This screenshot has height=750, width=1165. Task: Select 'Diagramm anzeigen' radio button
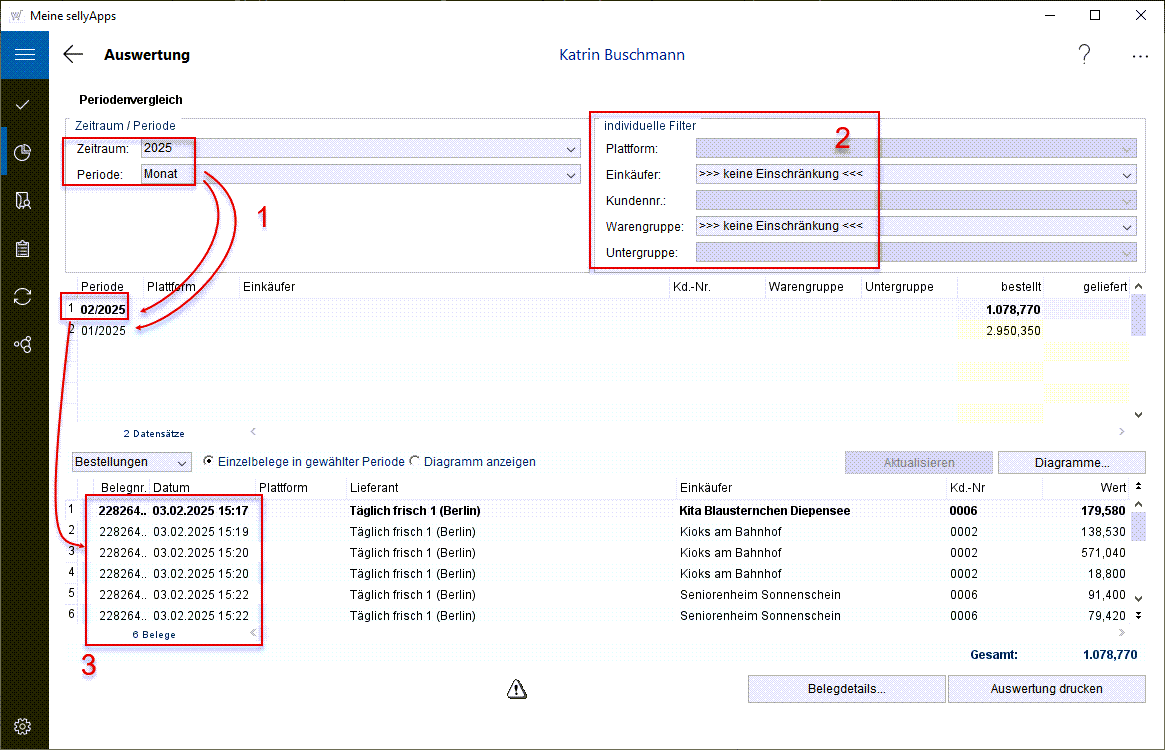click(x=415, y=462)
